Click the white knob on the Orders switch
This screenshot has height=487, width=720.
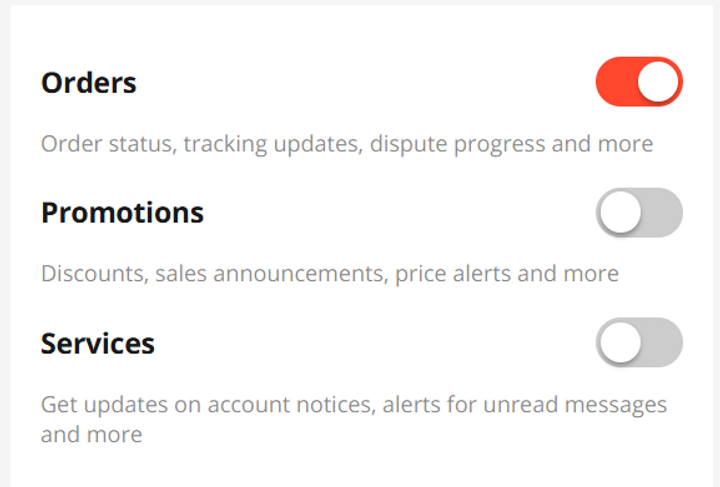click(x=658, y=82)
